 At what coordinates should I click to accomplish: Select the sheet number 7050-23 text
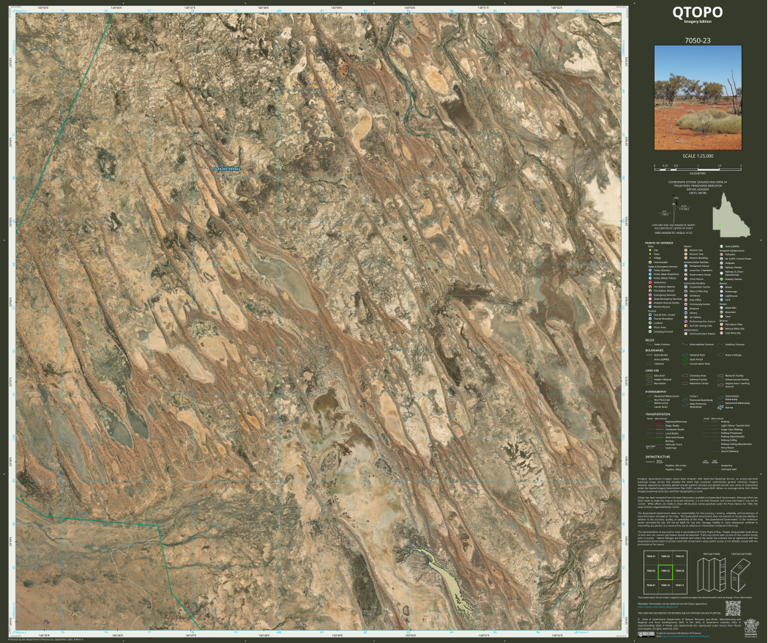[697, 41]
